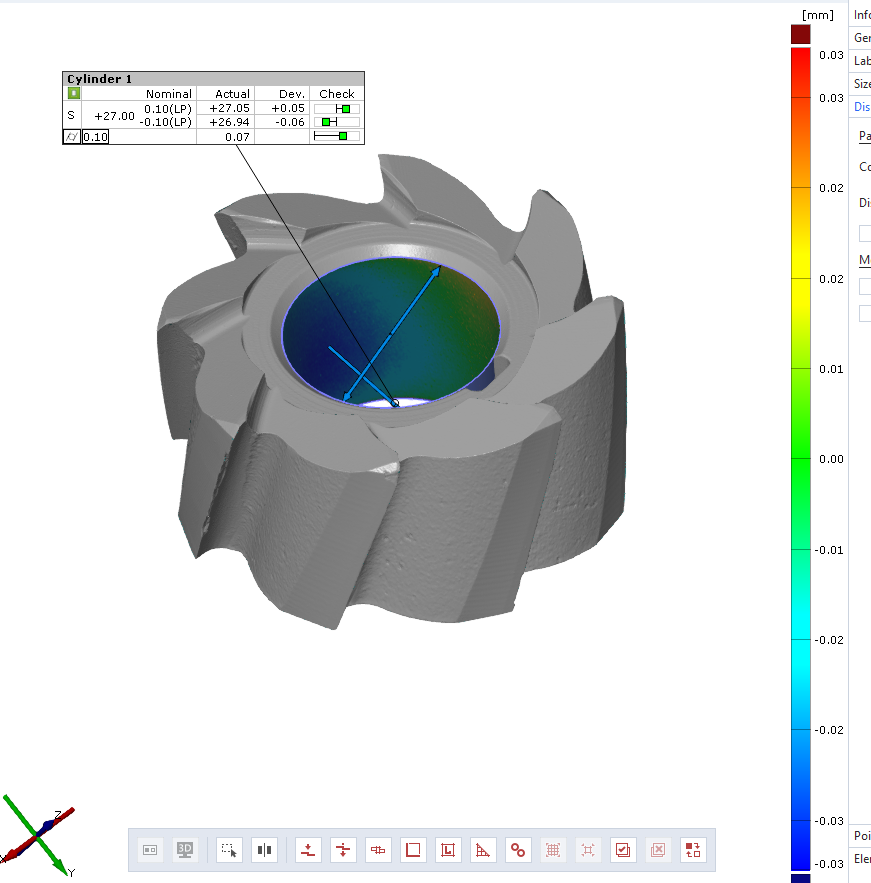This screenshot has width=871, height=883.
Task: Select the red down-arrow onto line tool
Action: pos(309,850)
